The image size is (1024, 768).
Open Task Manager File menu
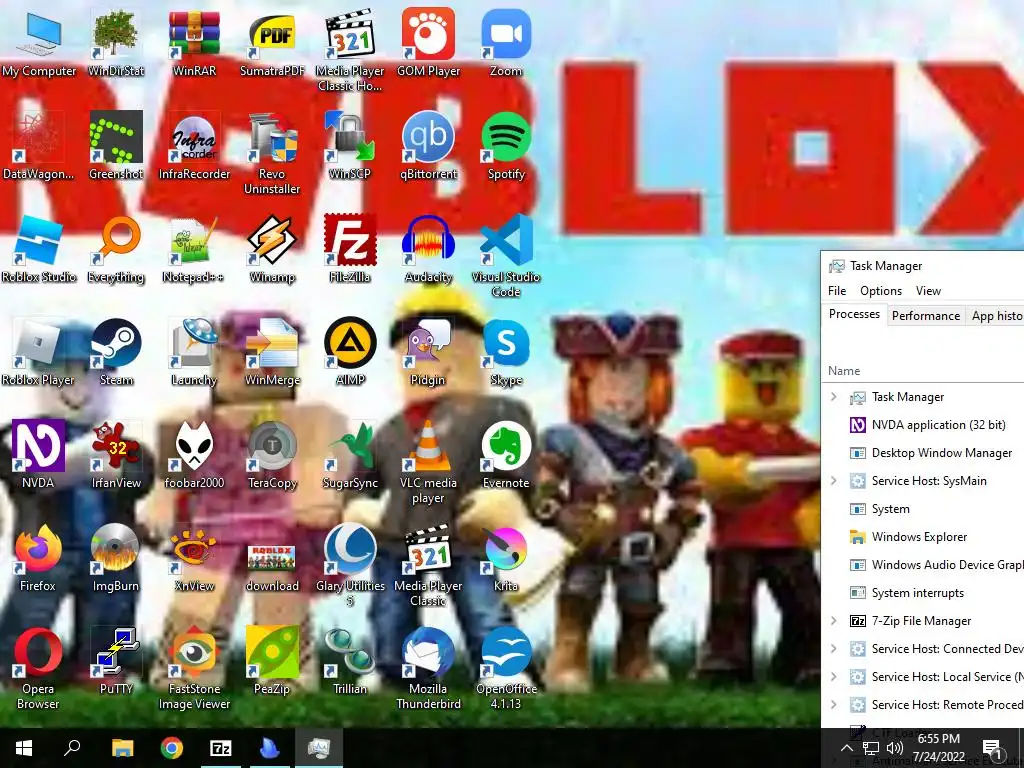pos(837,291)
